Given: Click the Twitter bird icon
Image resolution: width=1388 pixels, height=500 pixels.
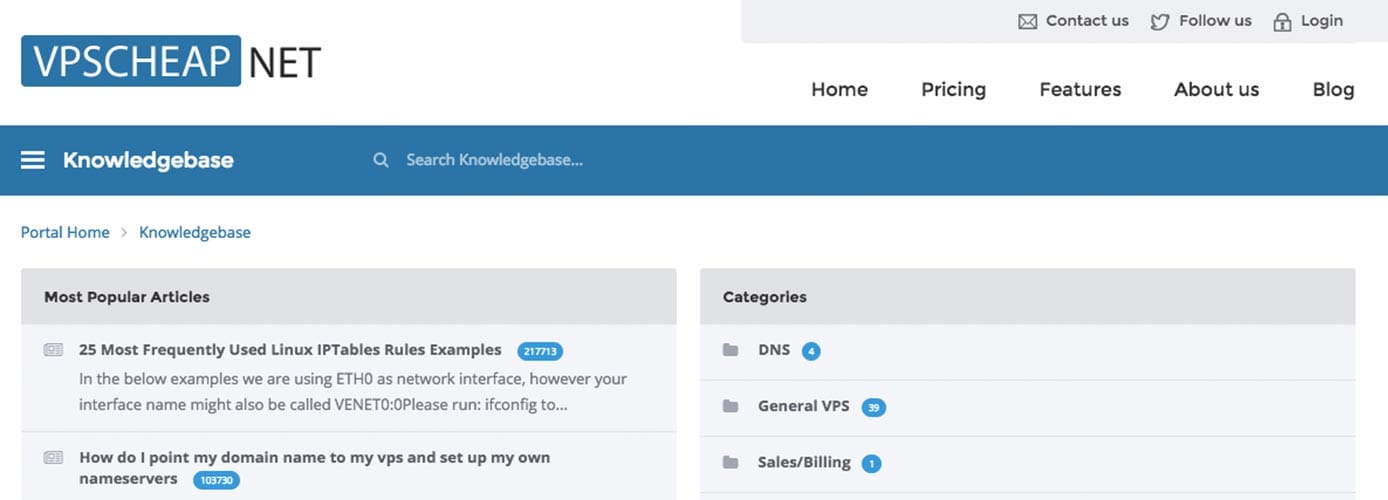Looking at the screenshot, I should [1160, 21].
